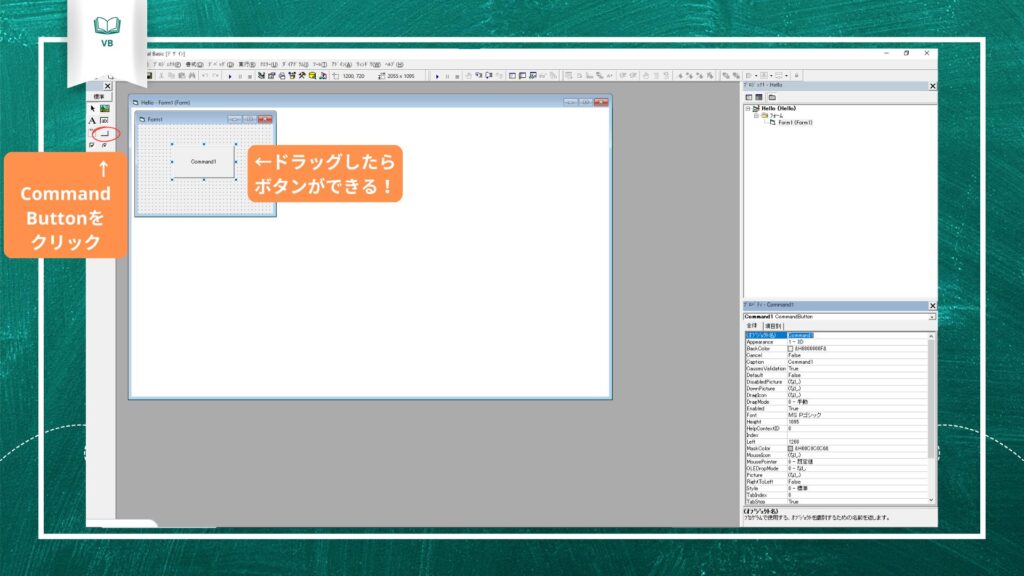Screen dimensions: 1024x576
Task: Switch to the 項目別 tab in Properties
Action: click(x=773, y=325)
